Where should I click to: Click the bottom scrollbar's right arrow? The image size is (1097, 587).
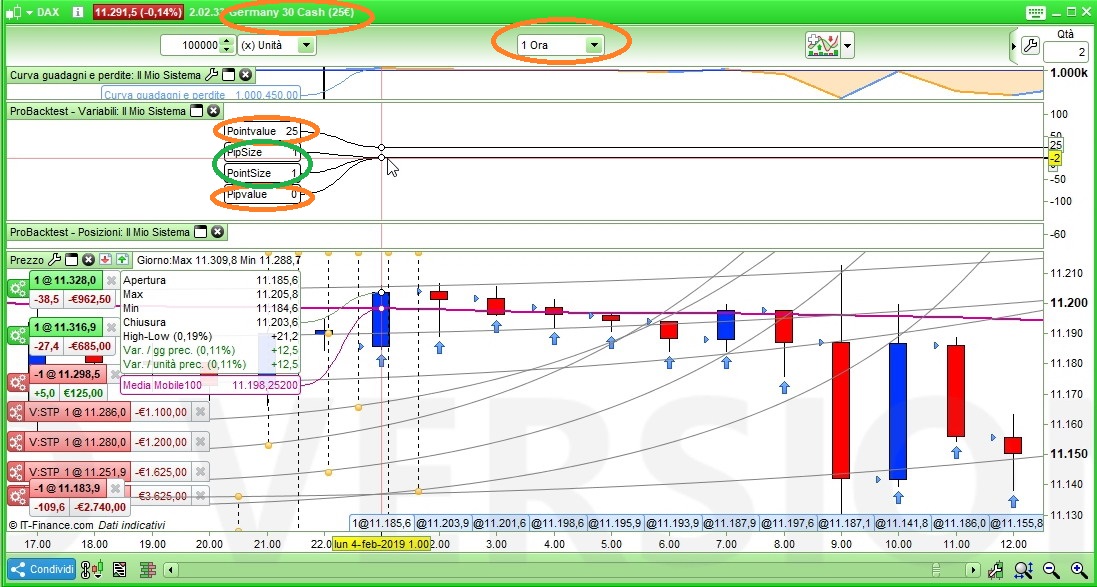(x=971, y=570)
